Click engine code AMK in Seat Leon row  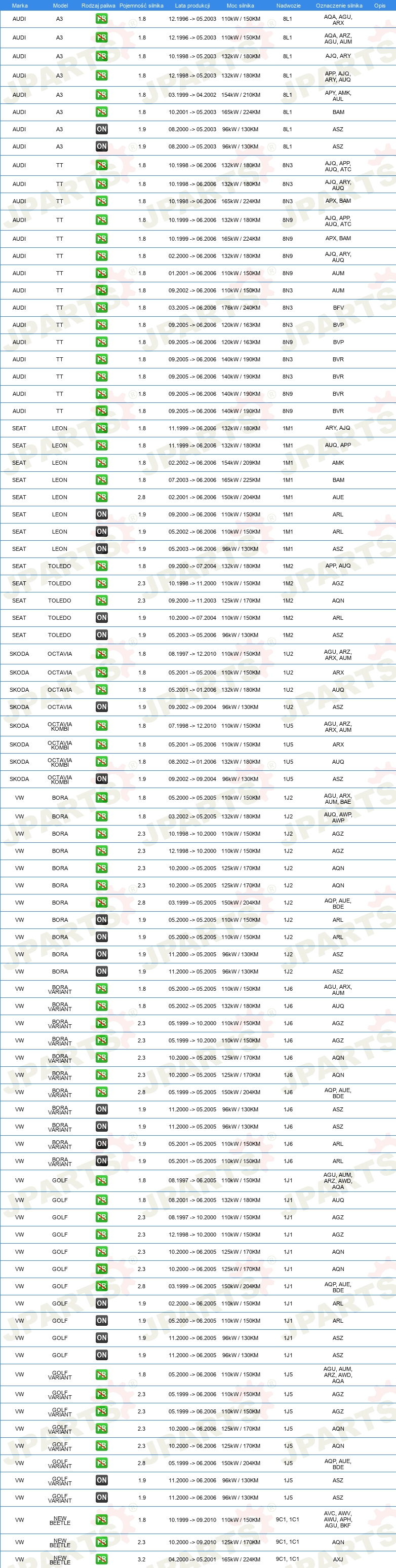338,463
